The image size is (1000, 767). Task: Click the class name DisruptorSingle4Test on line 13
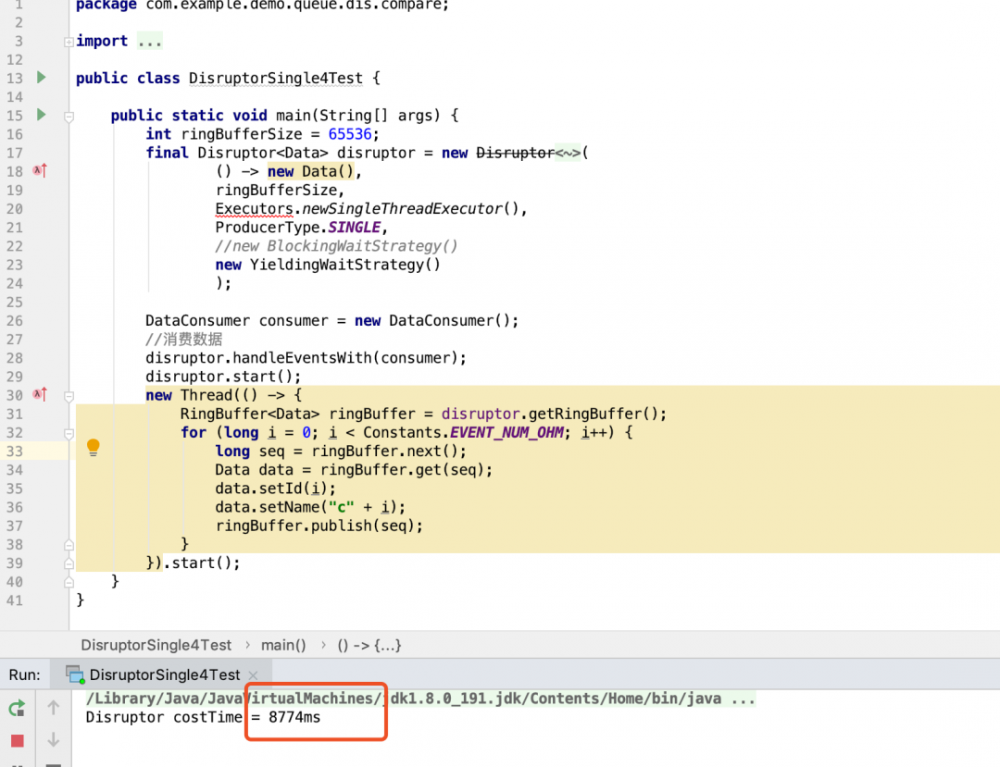coord(276,78)
